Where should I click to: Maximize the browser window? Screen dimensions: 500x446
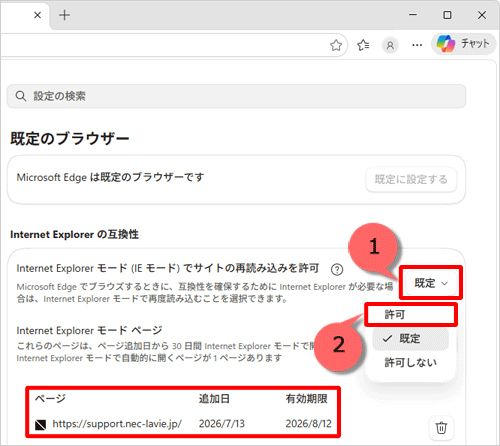[447, 15]
